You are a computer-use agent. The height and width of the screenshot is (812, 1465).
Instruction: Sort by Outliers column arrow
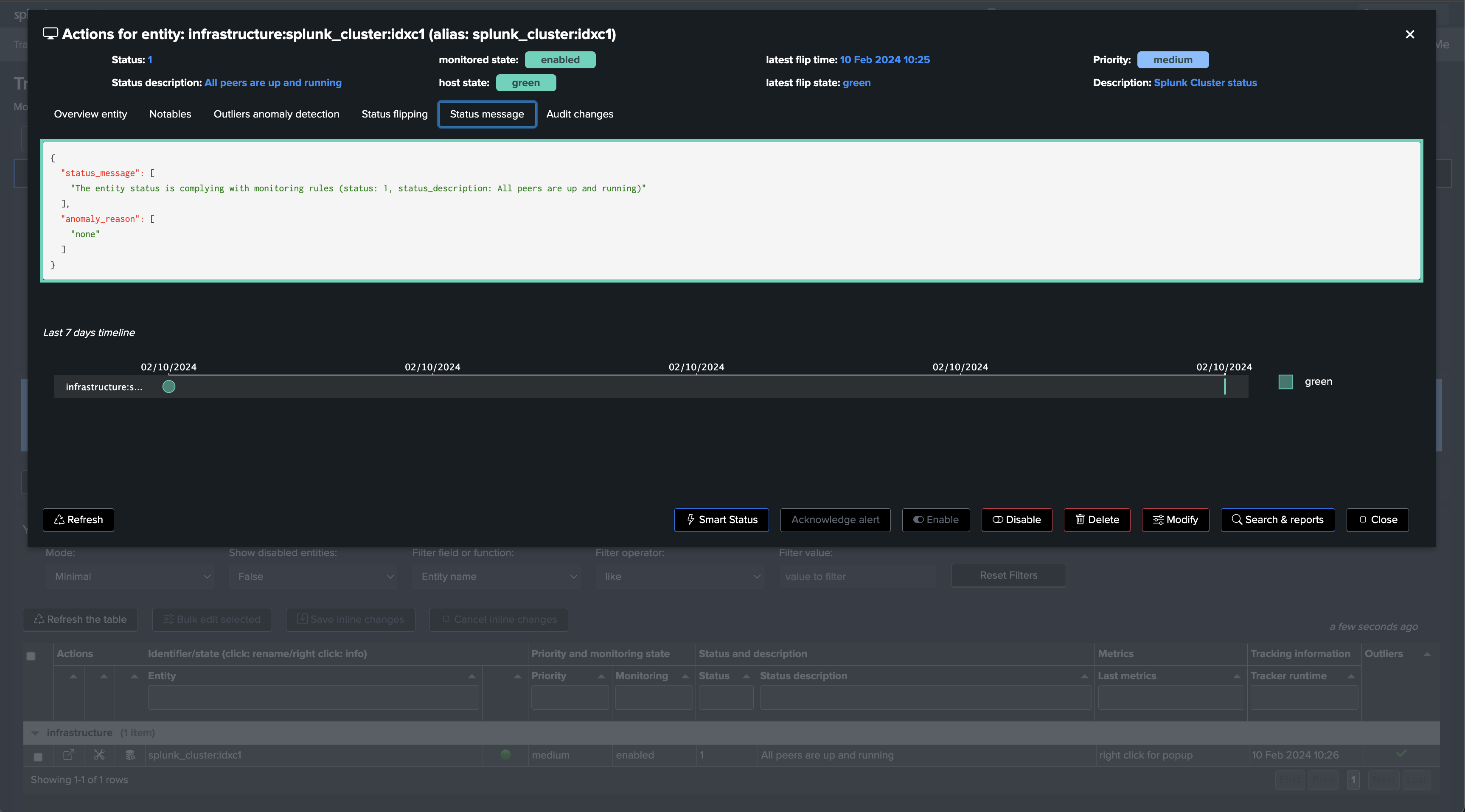[x=1427, y=655]
